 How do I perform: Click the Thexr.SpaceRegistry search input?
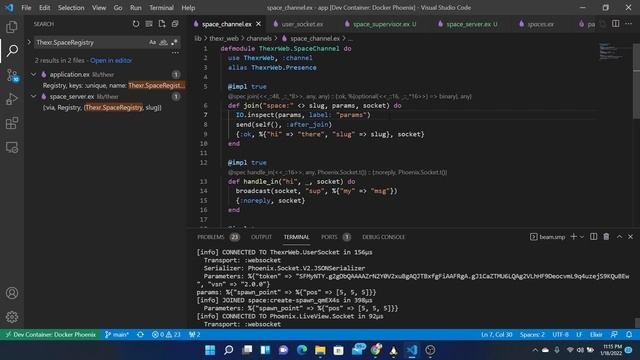pos(91,42)
